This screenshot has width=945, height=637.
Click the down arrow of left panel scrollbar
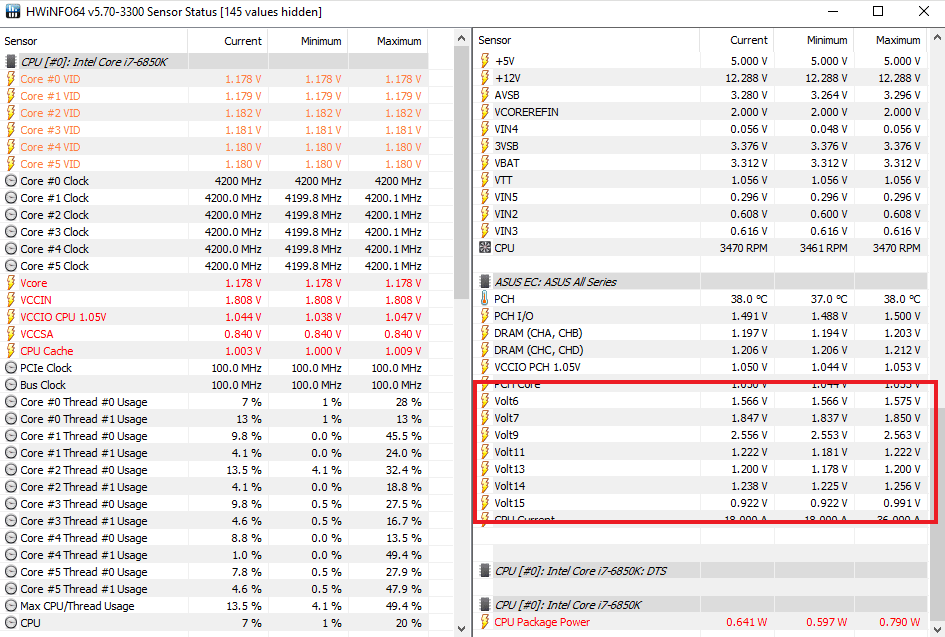(462, 629)
